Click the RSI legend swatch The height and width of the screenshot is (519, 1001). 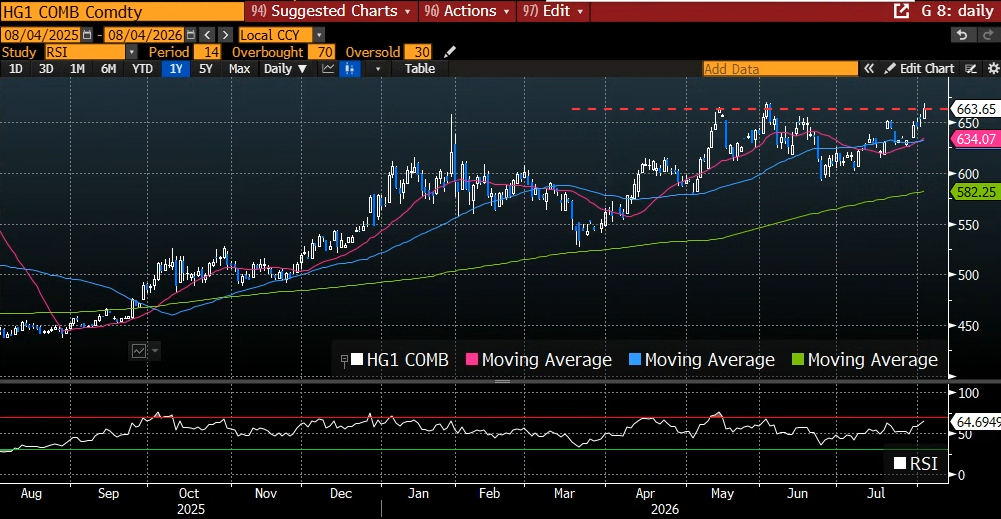(900, 463)
